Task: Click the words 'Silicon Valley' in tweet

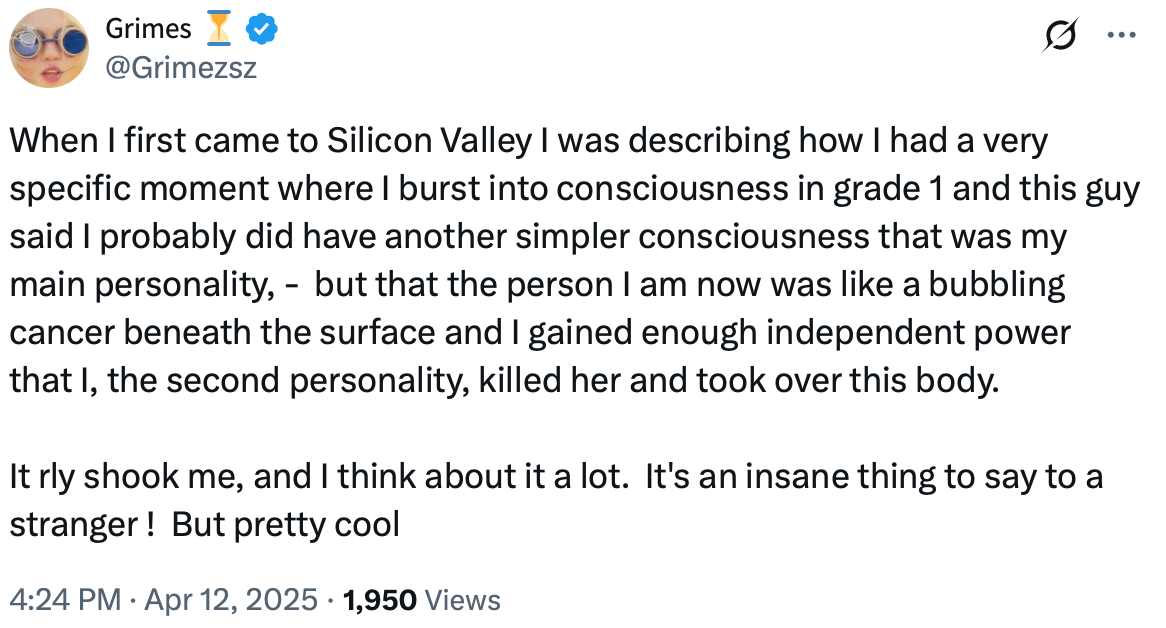Action: click(429, 141)
